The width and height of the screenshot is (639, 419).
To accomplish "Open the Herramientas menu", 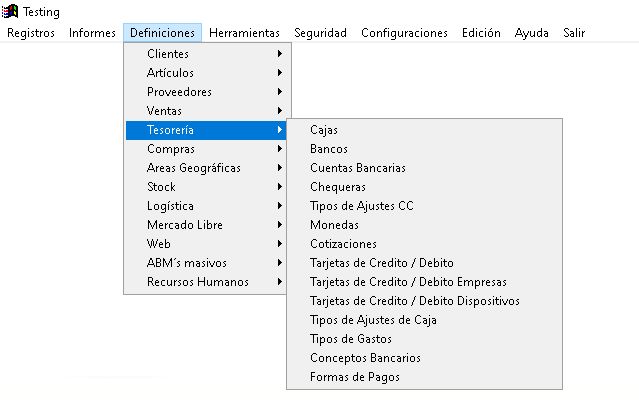I will click(244, 33).
